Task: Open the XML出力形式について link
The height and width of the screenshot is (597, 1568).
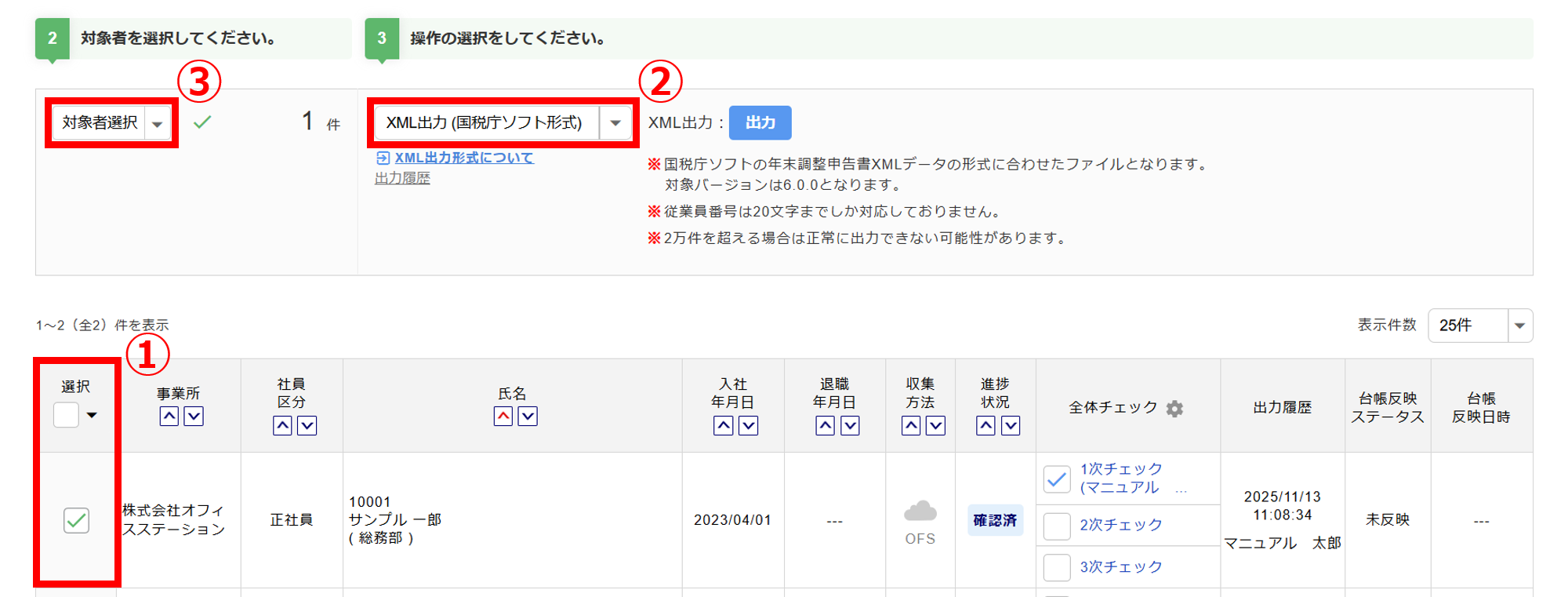Action: tap(463, 158)
